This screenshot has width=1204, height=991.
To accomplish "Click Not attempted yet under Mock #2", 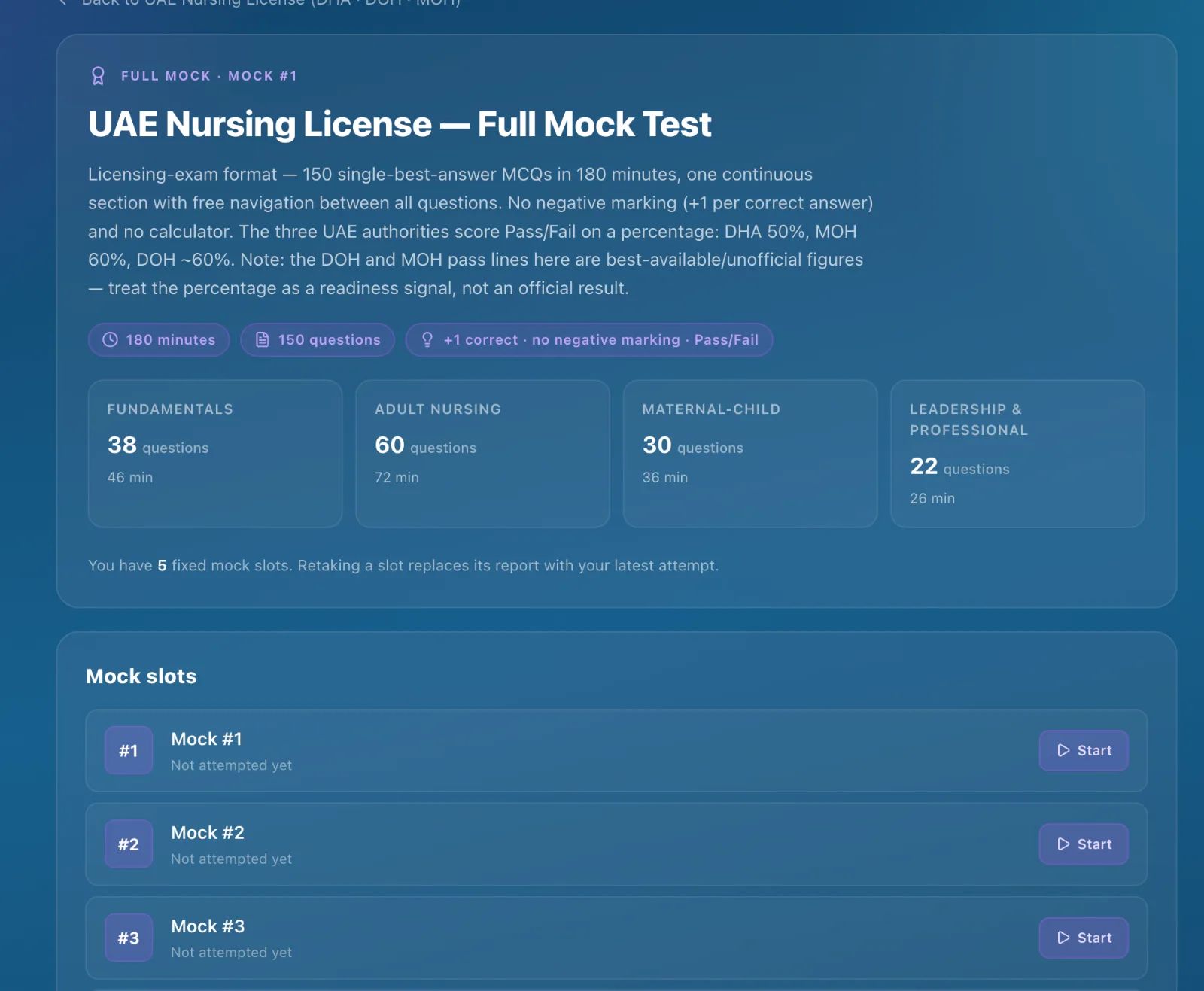I will point(231,859).
